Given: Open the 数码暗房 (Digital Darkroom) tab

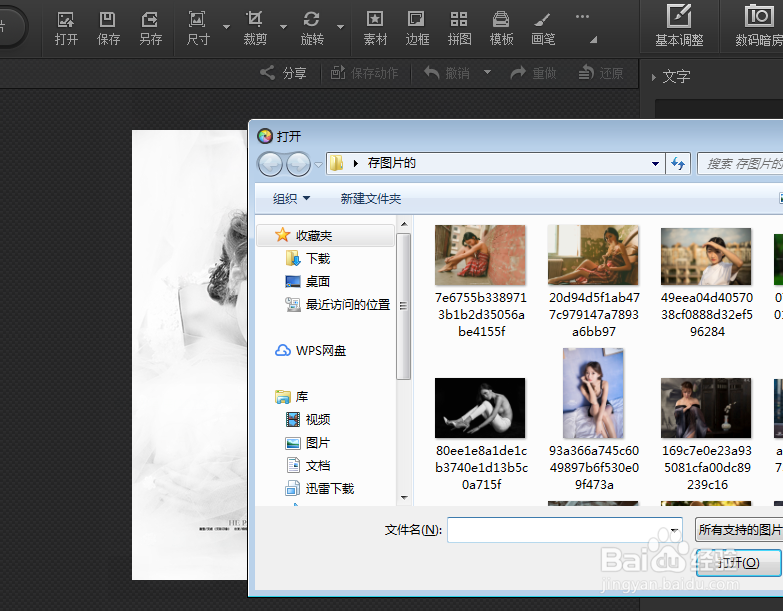Looking at the screenshot, I should tap(759, 26).
